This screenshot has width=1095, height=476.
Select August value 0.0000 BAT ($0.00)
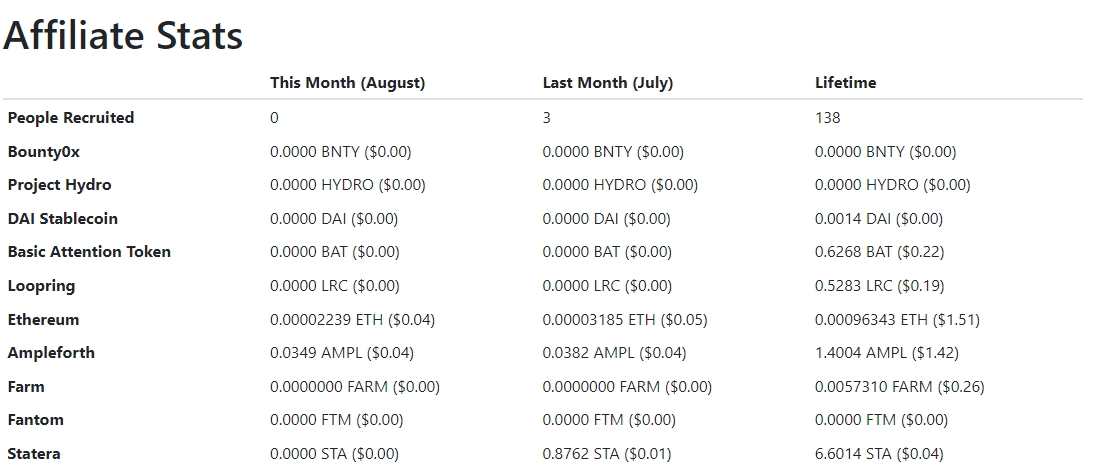coord(335,252)
